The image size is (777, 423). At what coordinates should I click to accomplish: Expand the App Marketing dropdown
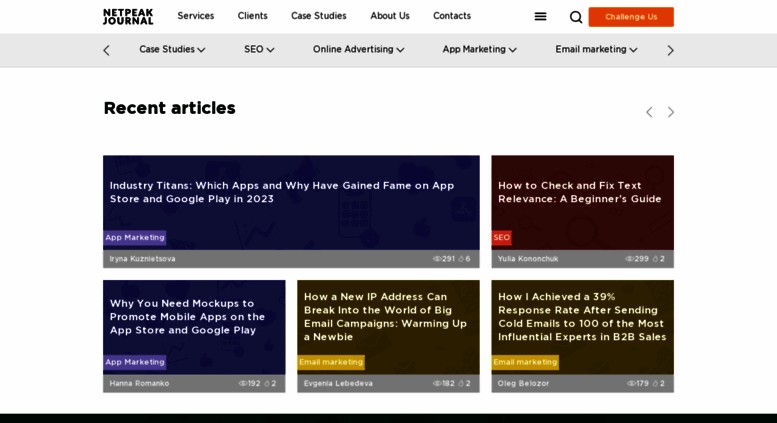point(479,50)
